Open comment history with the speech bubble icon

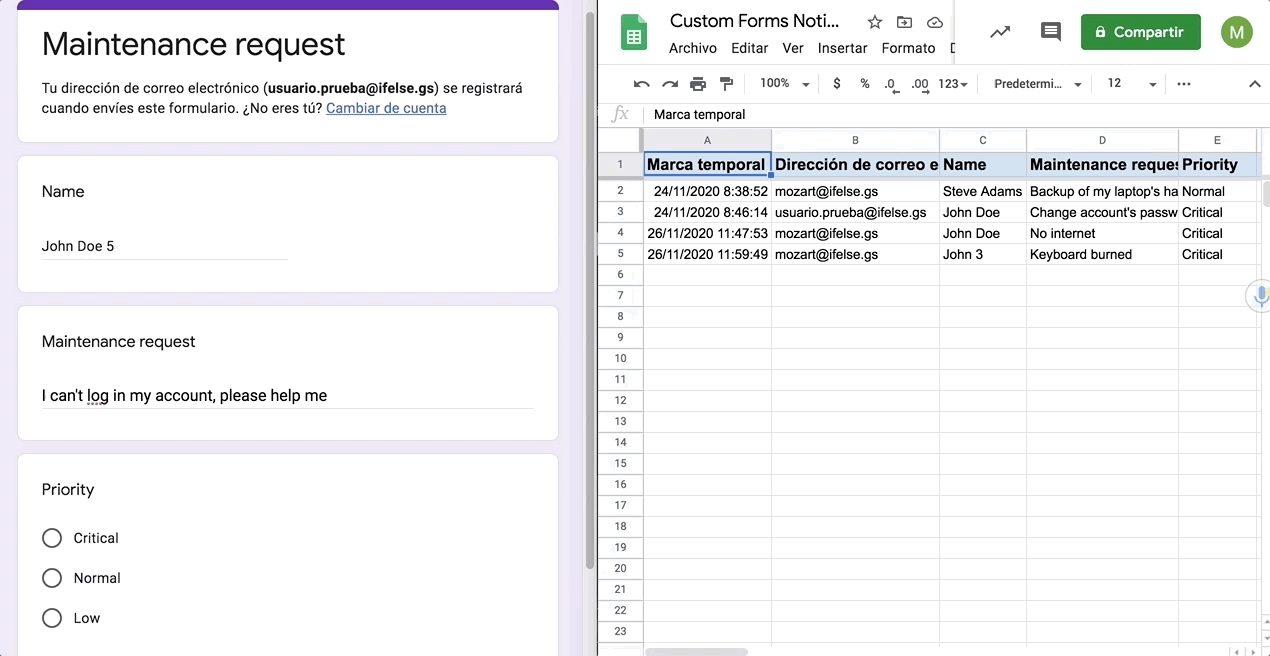click(1050, 32)
